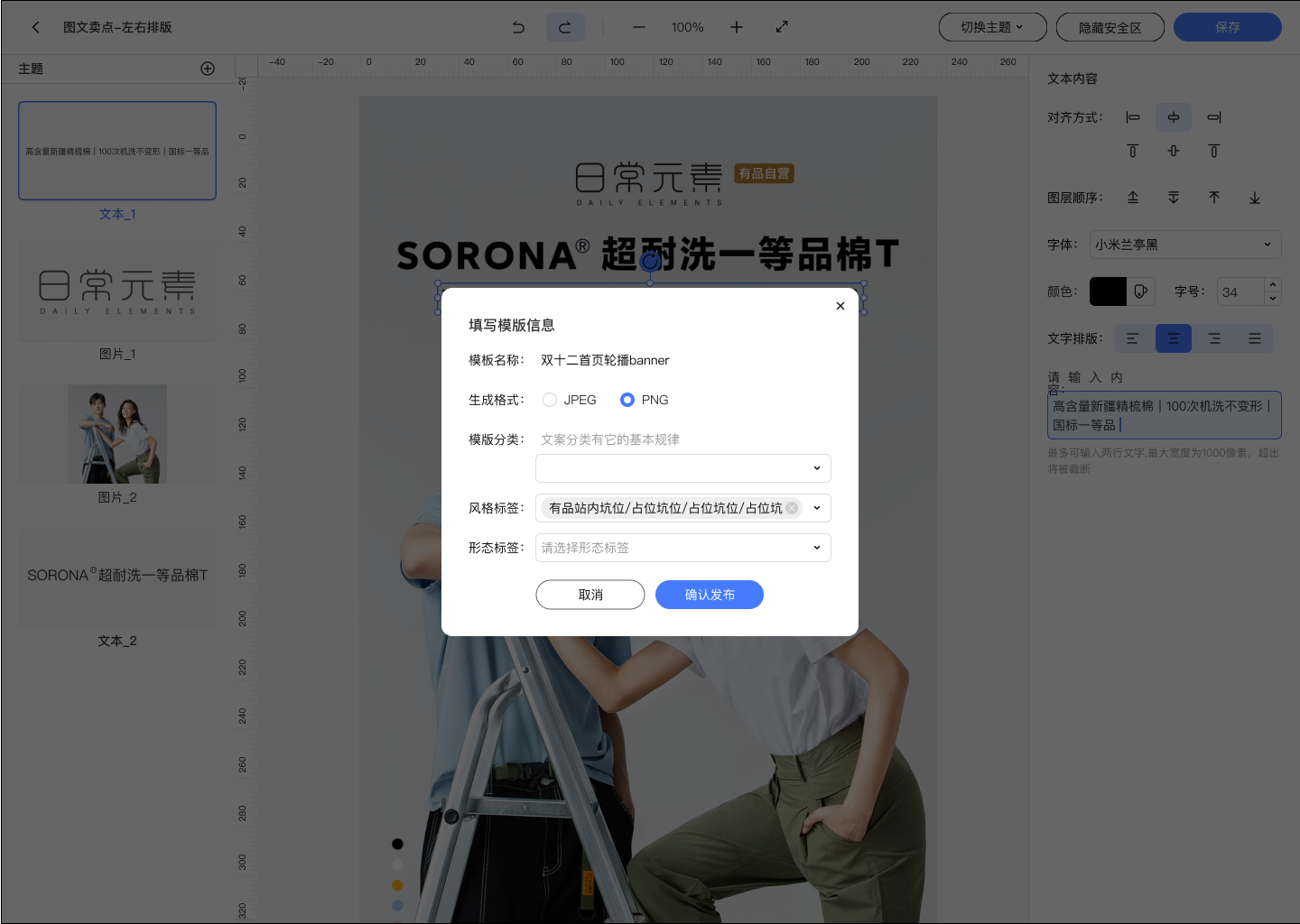This screenshot has width=1300, height=924.
Task: Align bottom edge icon
Action: click(x=1214, y=151)
